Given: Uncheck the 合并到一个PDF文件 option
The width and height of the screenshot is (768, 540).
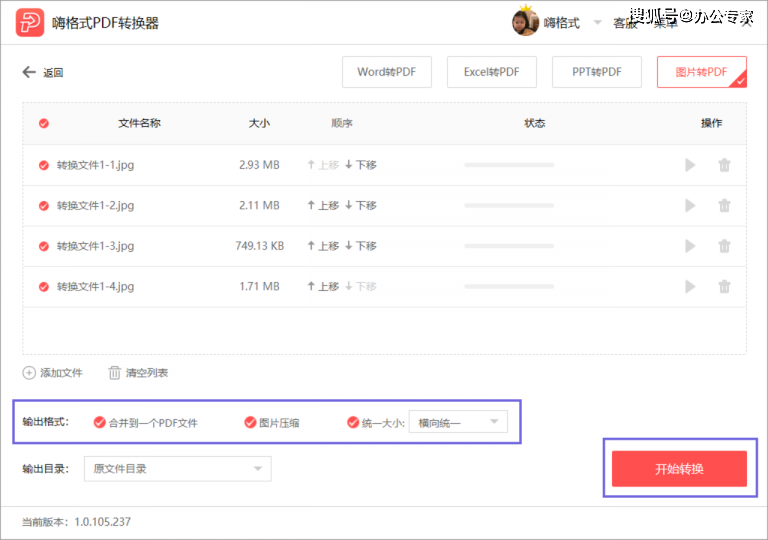Looking at the screenshot, I should tap(99, 422).
